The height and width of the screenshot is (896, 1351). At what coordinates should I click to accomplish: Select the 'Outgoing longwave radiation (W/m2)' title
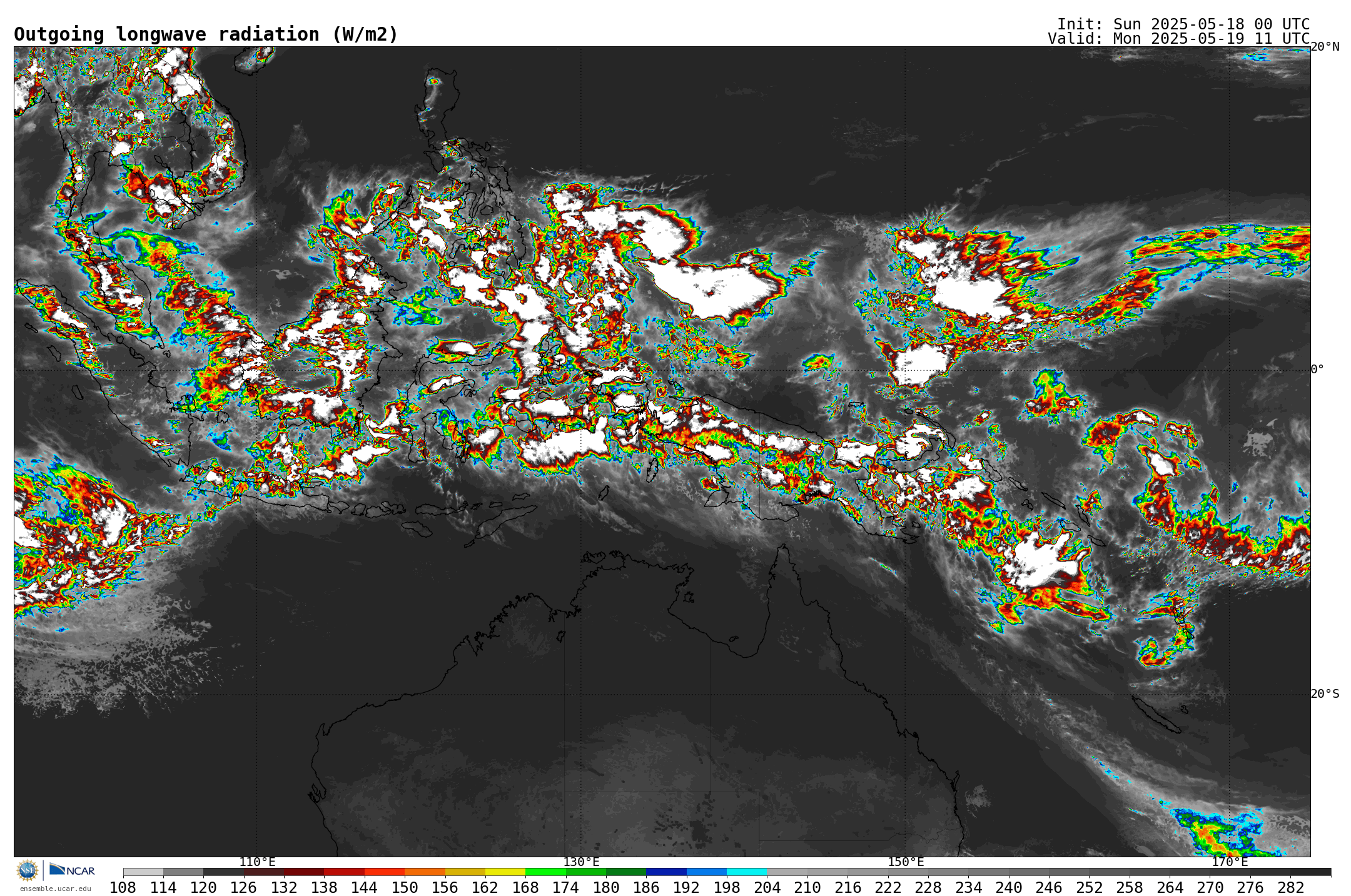pos(206,34)
